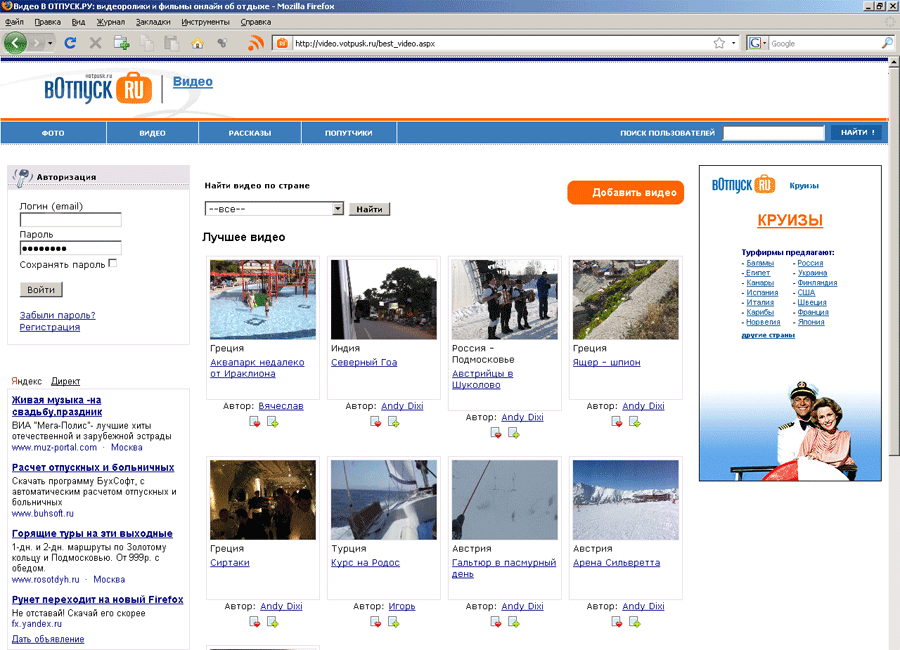Image resolution: width=900 pixels, height=650 pixels.
Task: Expand the --все-- country dropdown
Action: coord(274,209)
